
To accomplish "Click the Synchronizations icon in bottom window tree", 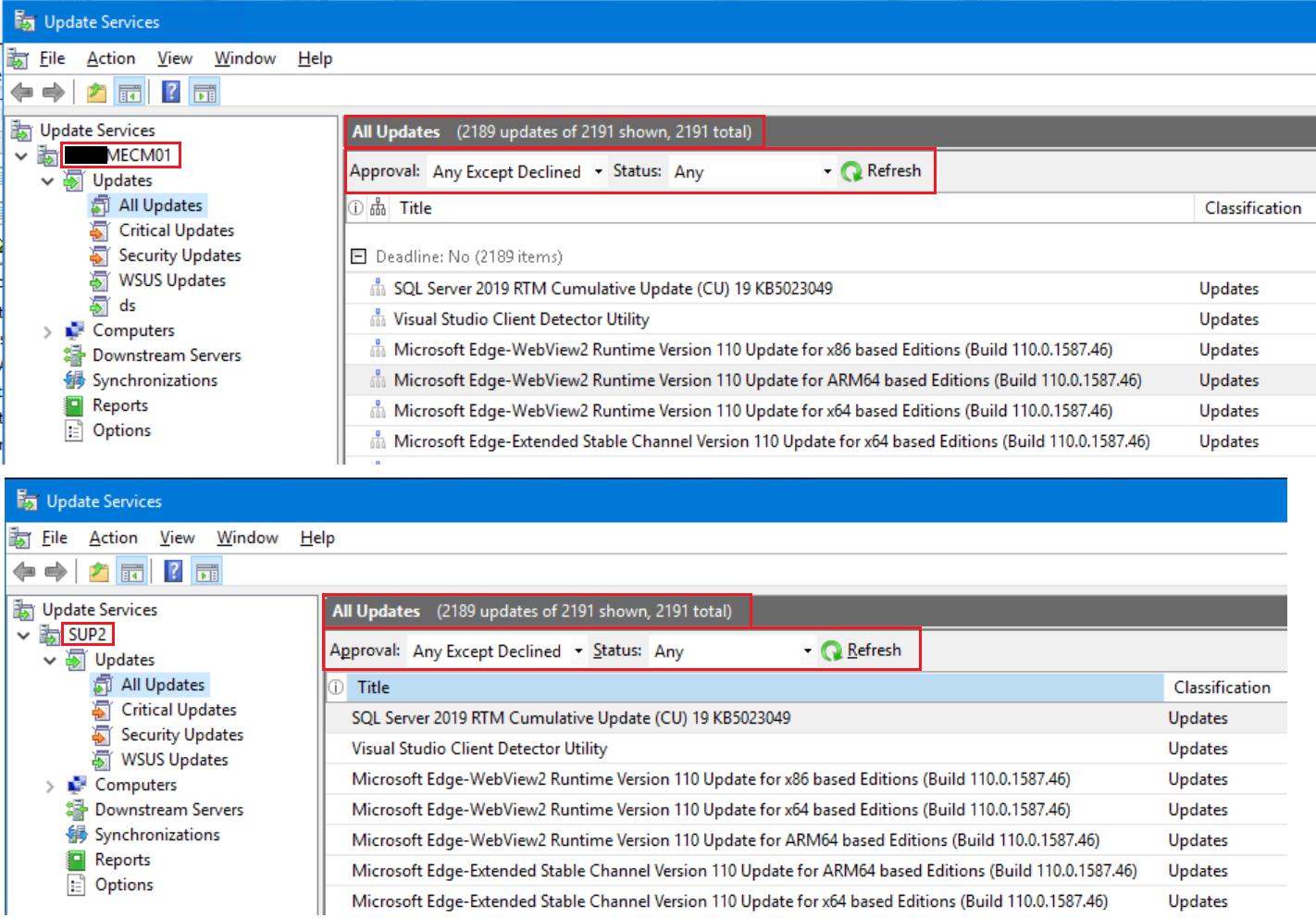I will coord(77,835).
